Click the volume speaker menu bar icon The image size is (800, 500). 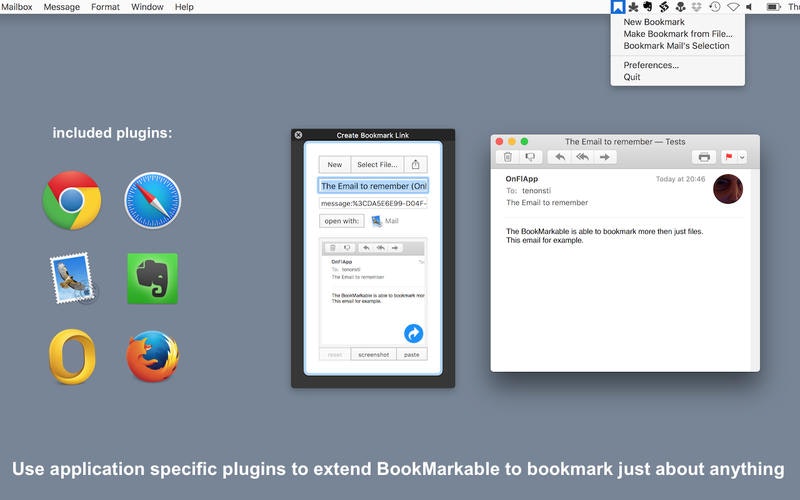(x=749, y=7)
